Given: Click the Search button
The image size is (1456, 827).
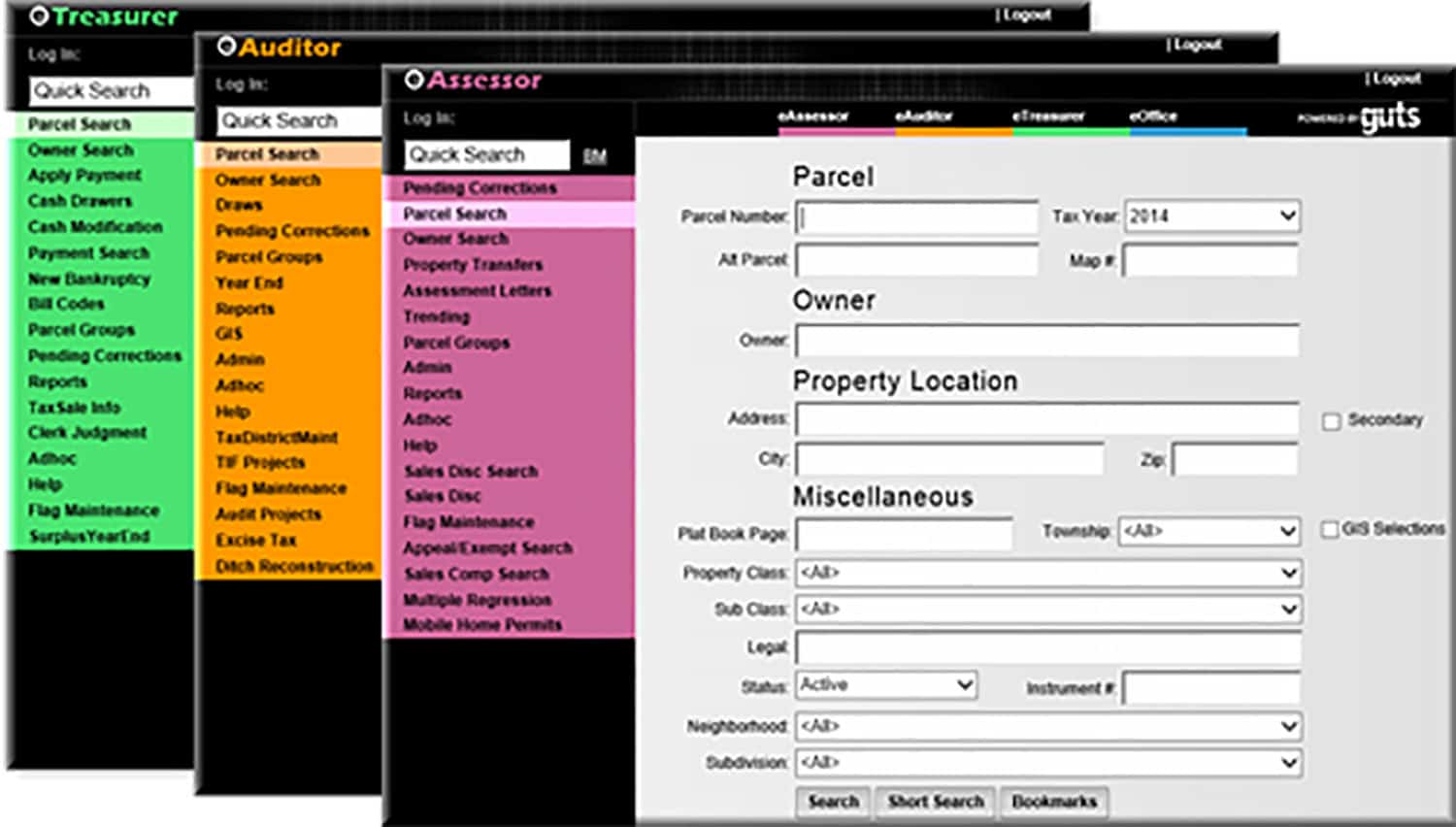Looking at the screenshot, I should click(x=834, y=802).
